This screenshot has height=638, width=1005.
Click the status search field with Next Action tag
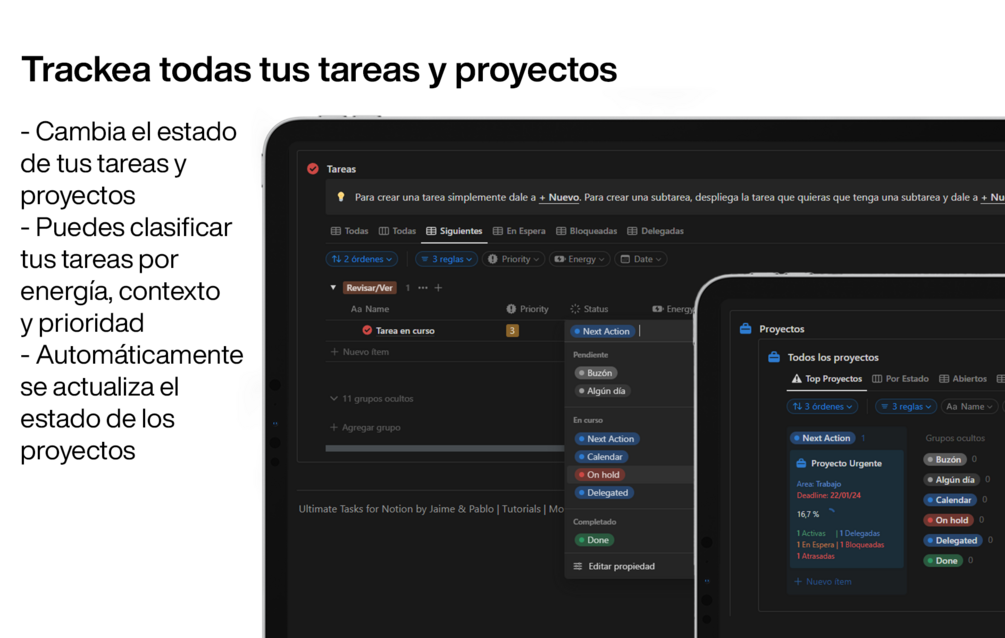pos(631,331)
